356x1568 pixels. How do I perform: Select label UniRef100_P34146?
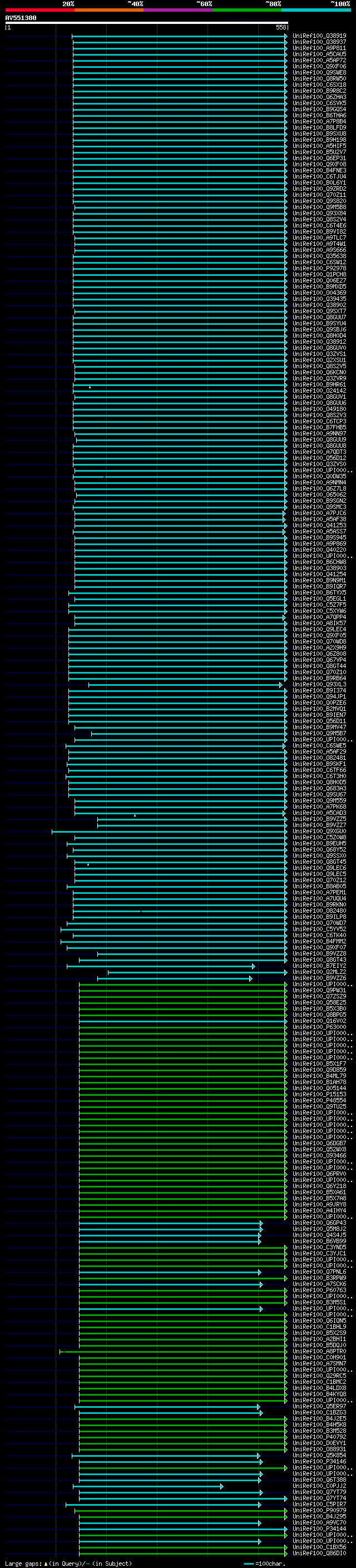click(x=319, y=1461)
